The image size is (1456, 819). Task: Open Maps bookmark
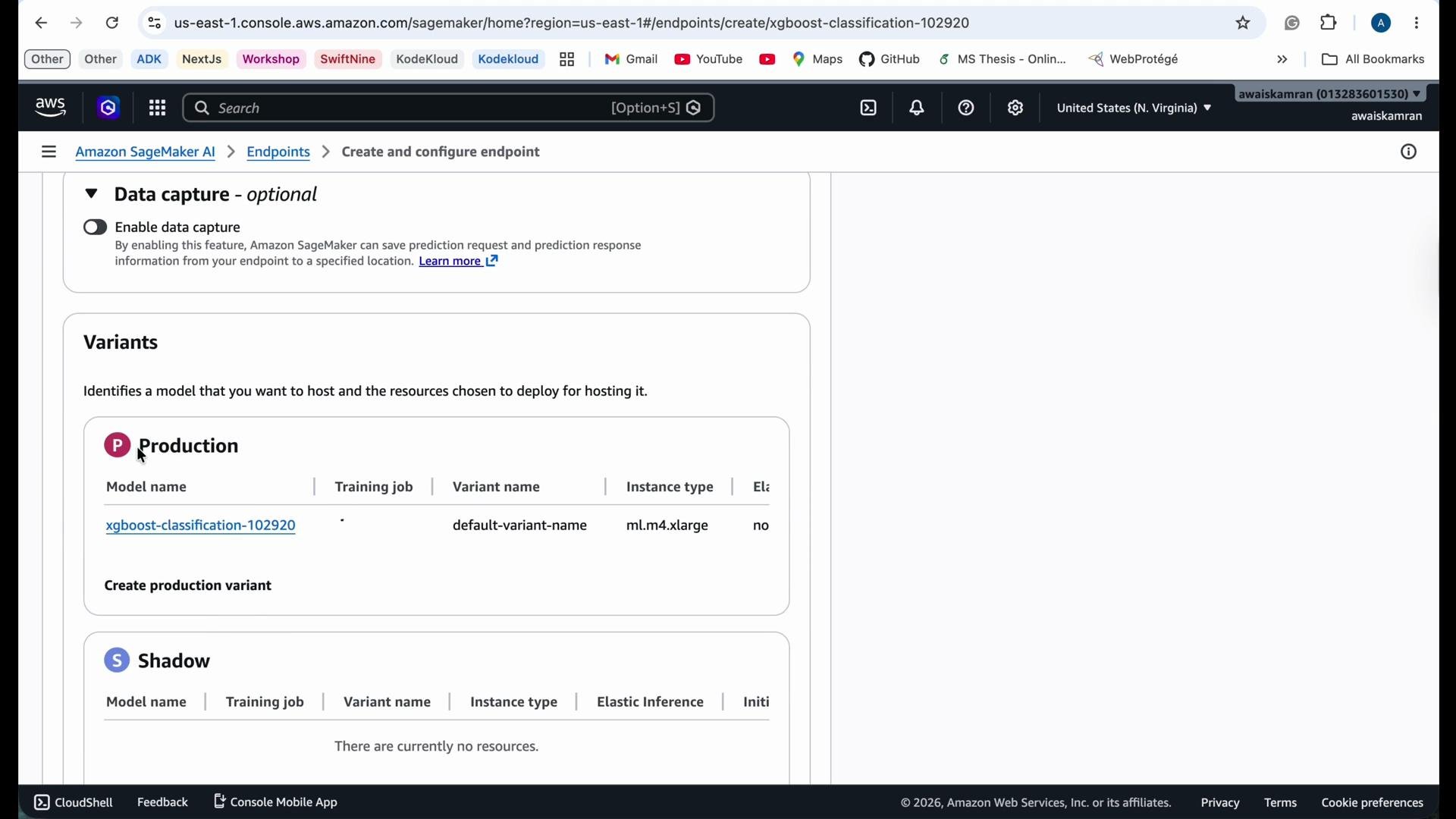tap(818, 60)
